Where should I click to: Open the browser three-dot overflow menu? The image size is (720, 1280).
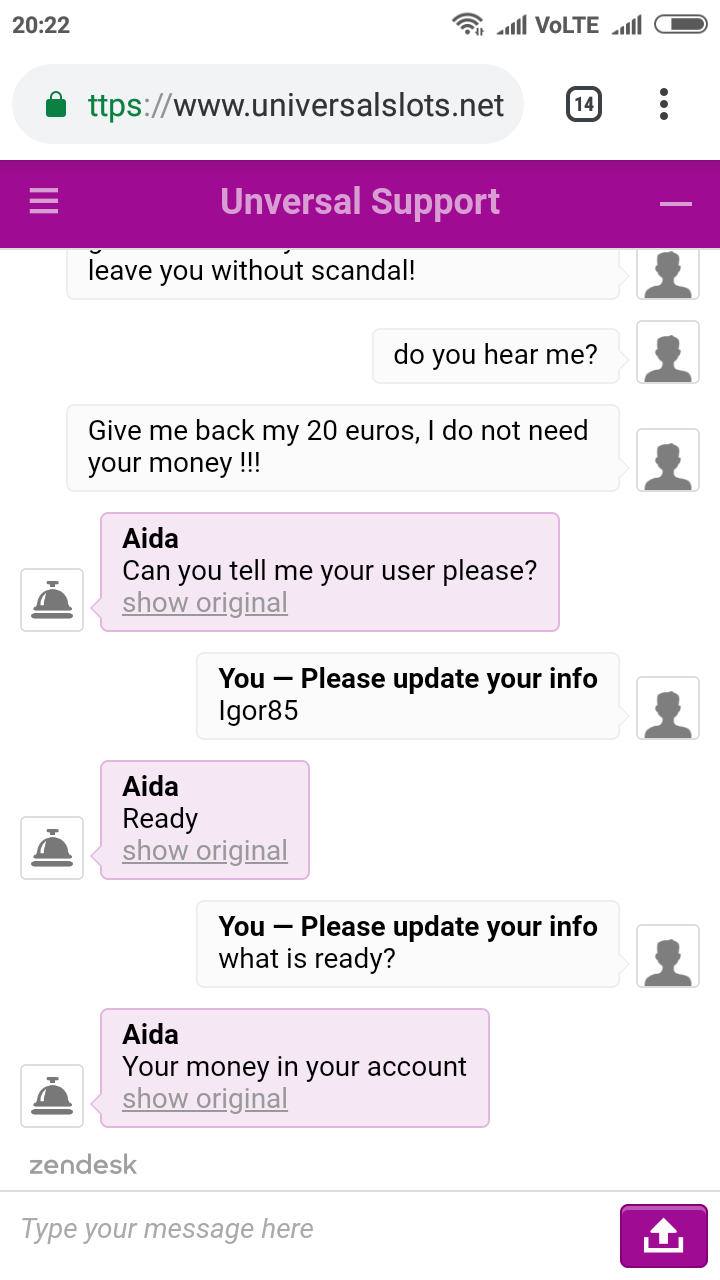[664, 104]
